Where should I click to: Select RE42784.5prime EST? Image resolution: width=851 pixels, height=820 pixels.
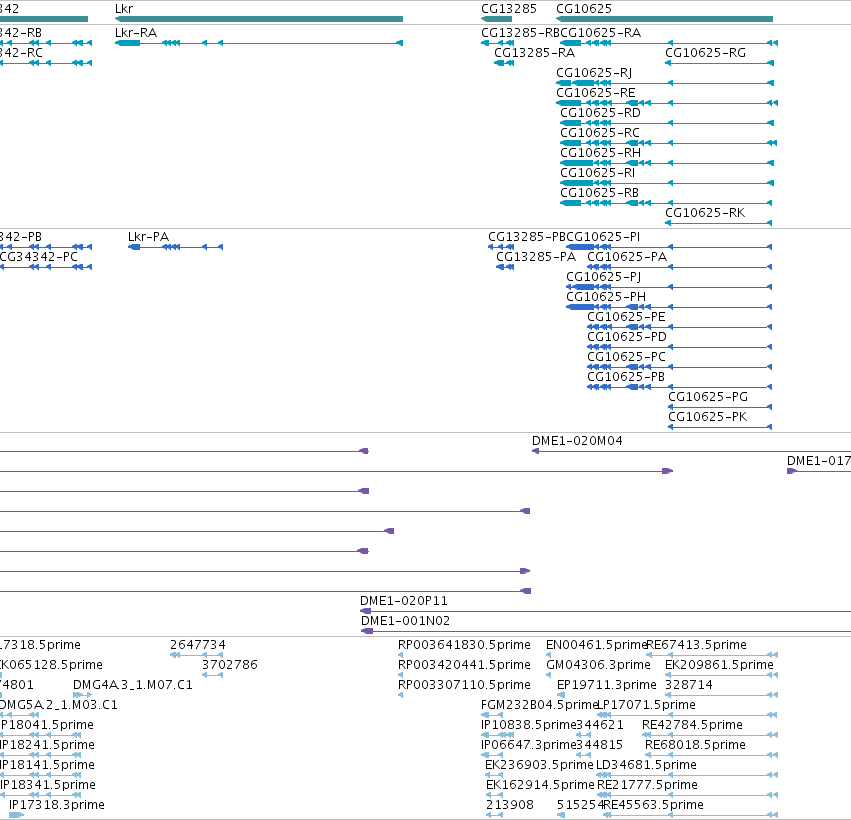710,735
